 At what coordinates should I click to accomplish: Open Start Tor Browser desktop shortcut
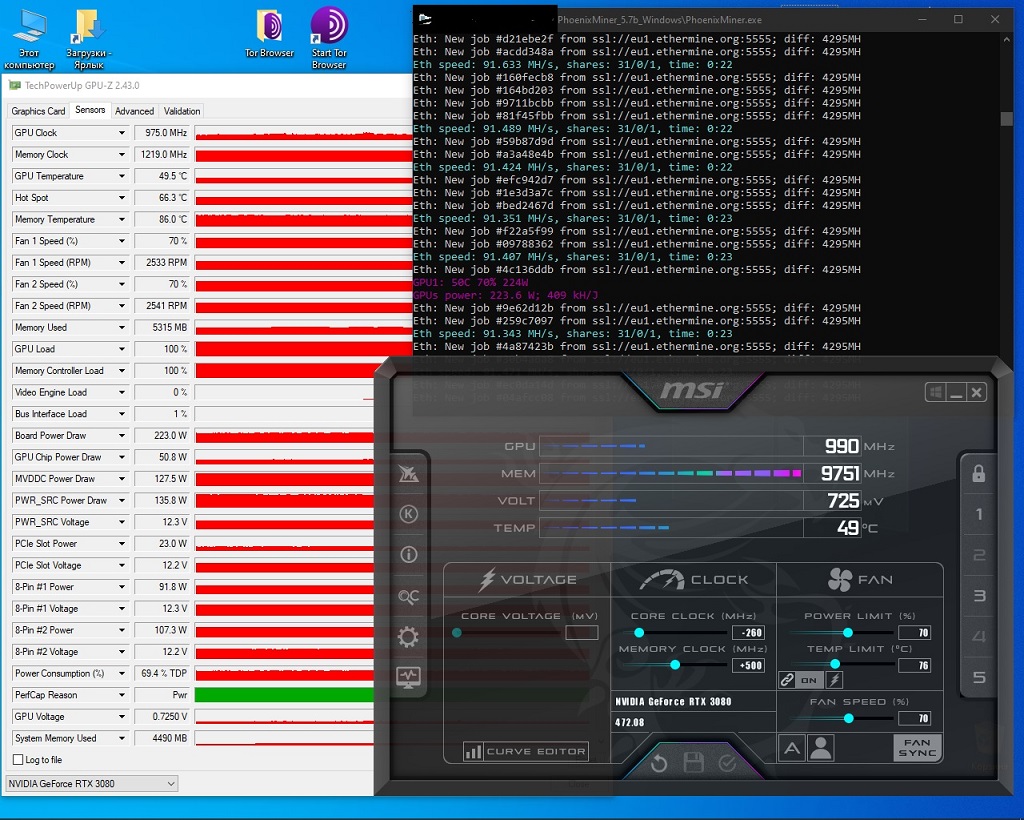coord(329,38)
